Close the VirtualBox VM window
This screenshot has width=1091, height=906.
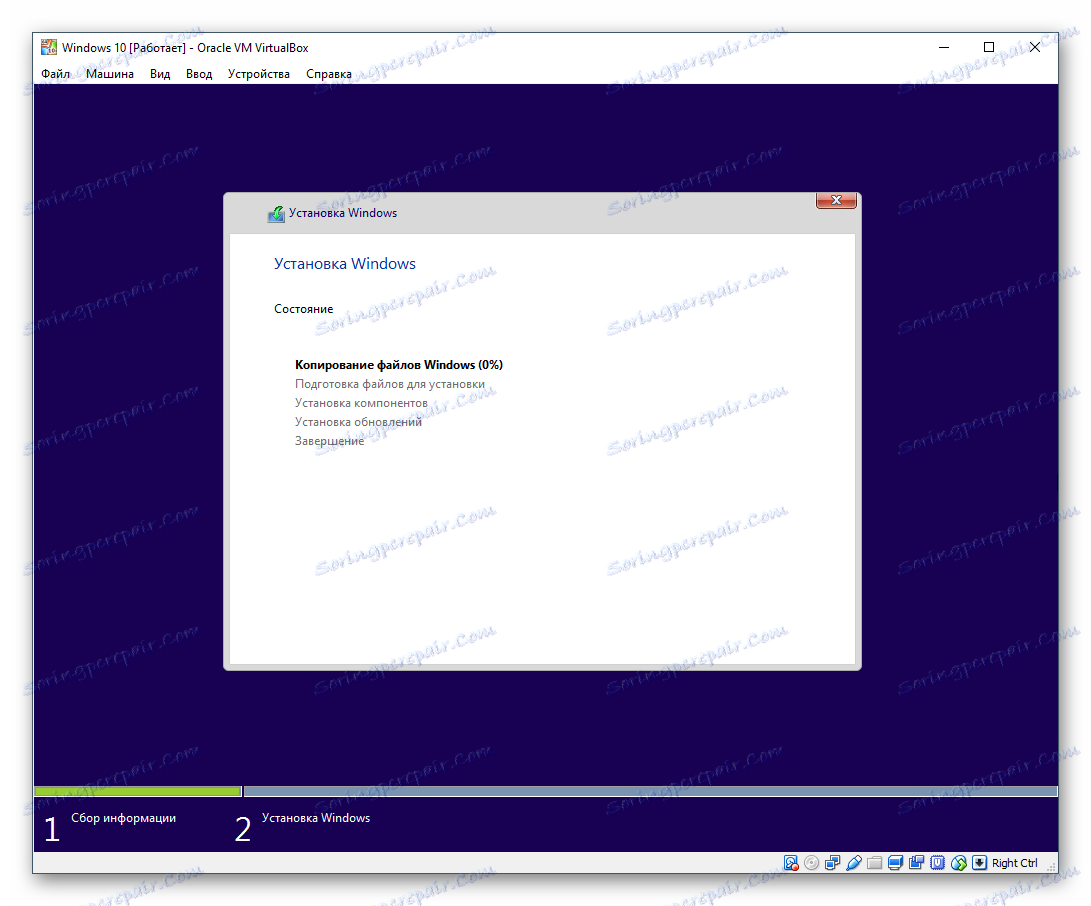[x=1035, y=47]
